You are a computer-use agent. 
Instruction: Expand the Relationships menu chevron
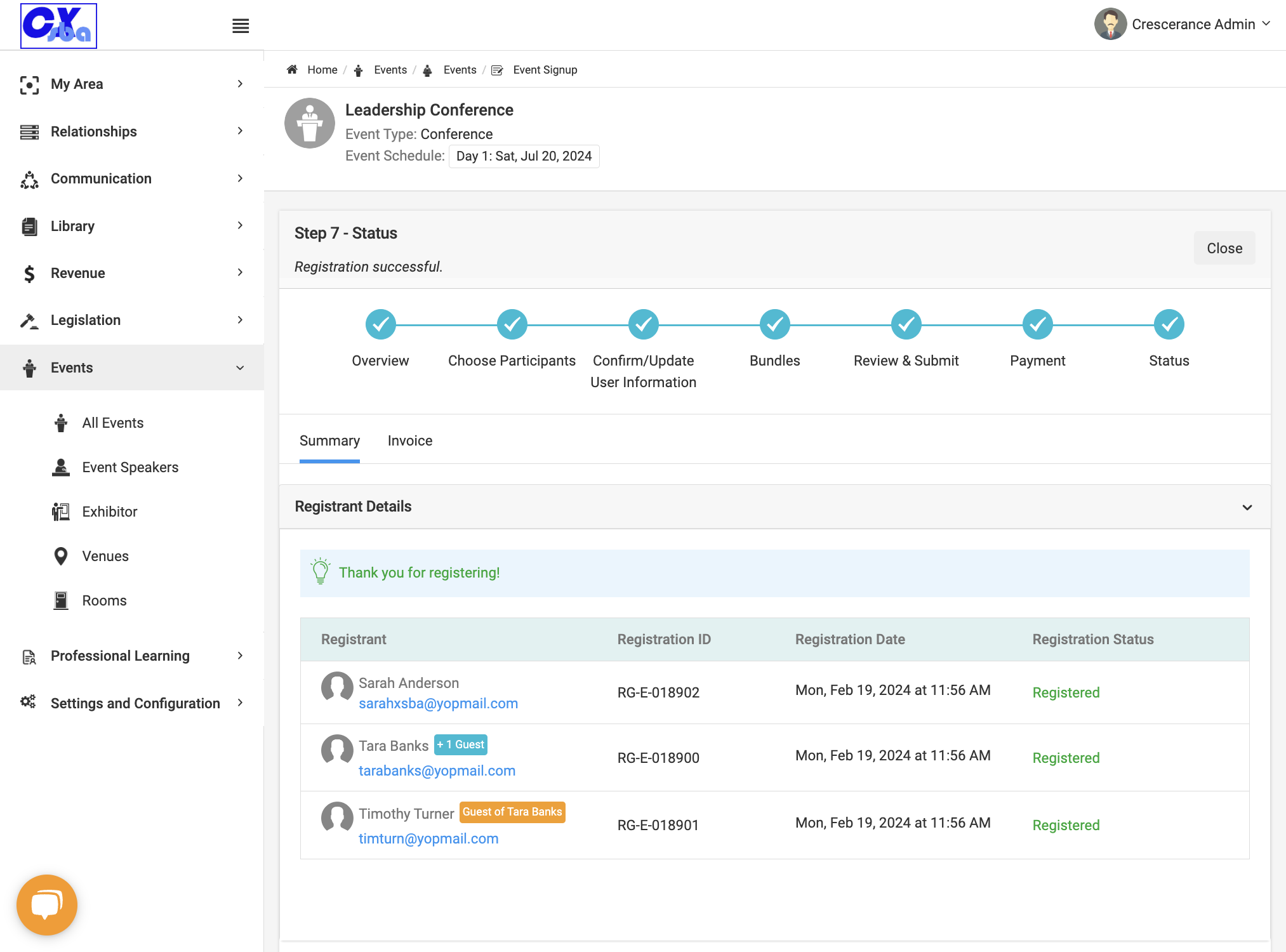(240, 131)
